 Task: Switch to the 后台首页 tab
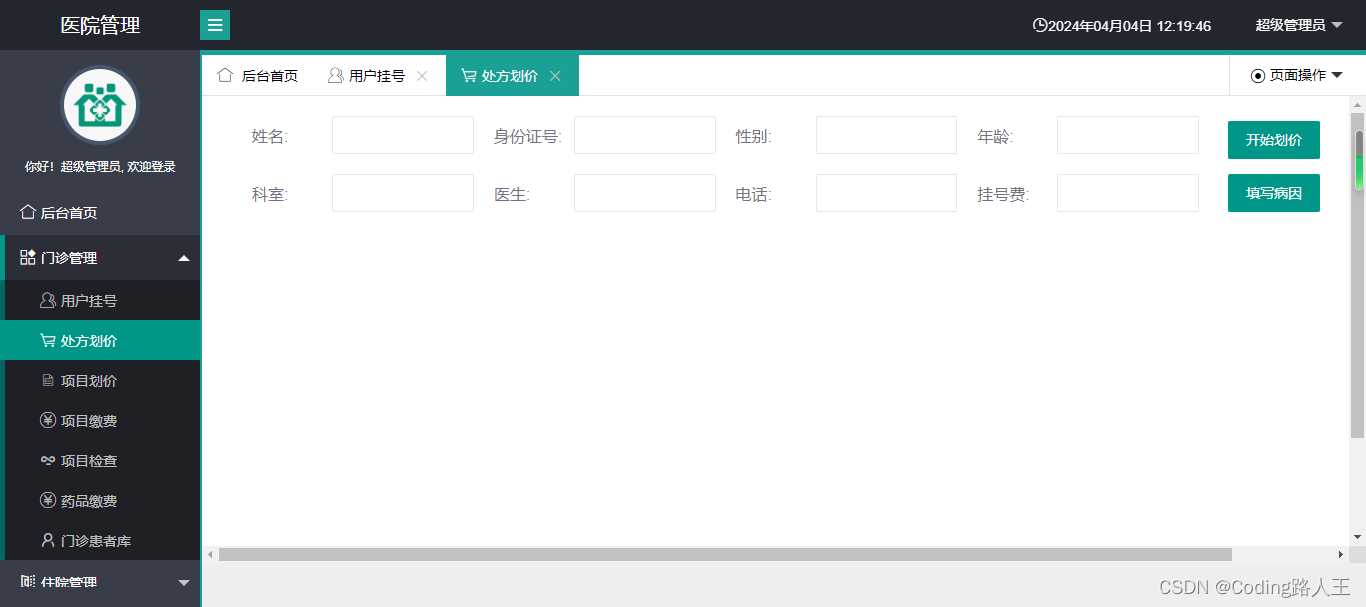(x=257, y=75)
